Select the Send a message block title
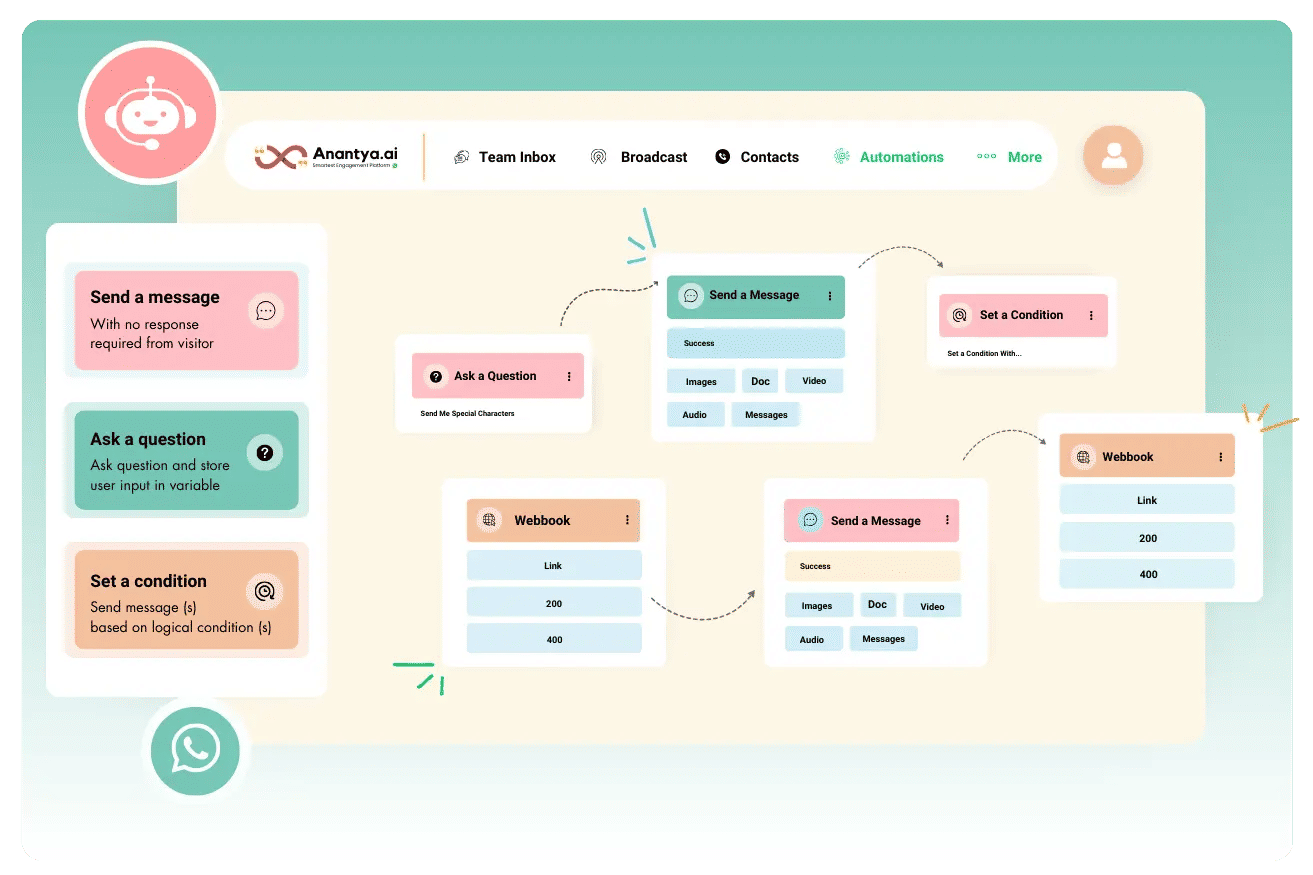1313x875 pixels. coord(155,297)
